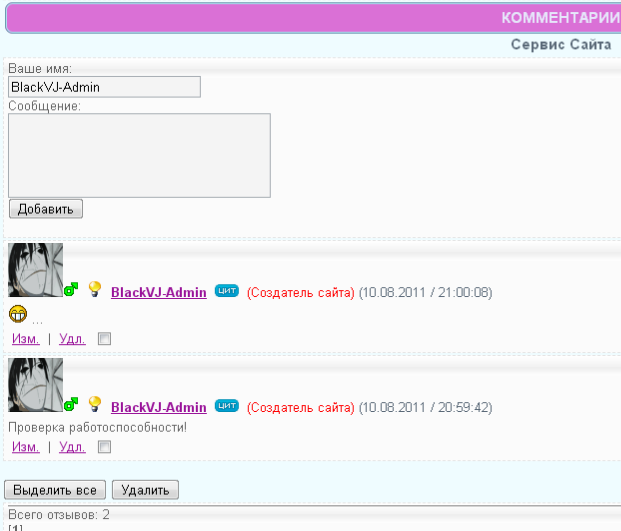Click the green male gender icon in first comment
This screenshot has width=621, height=531.
click(71, 289)
